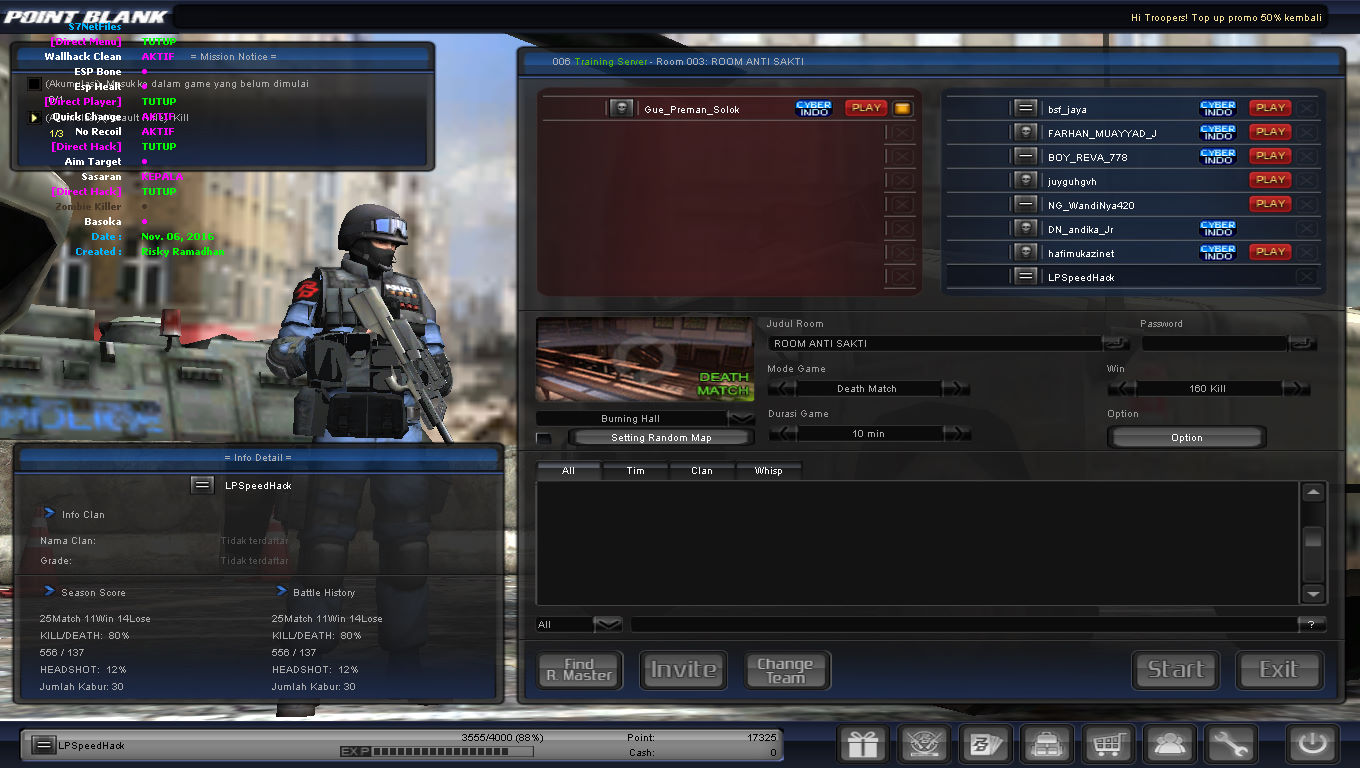
Task: Click the PLAY badge on NG_WandiNya420 row
Action: (x=1270, y=204)
